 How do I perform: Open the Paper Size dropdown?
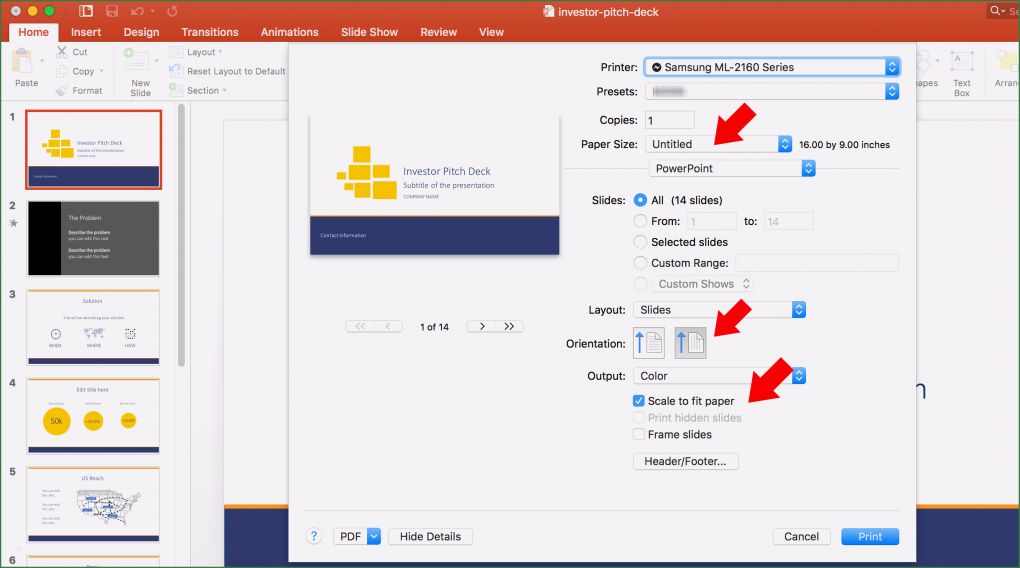pos(718,144)
